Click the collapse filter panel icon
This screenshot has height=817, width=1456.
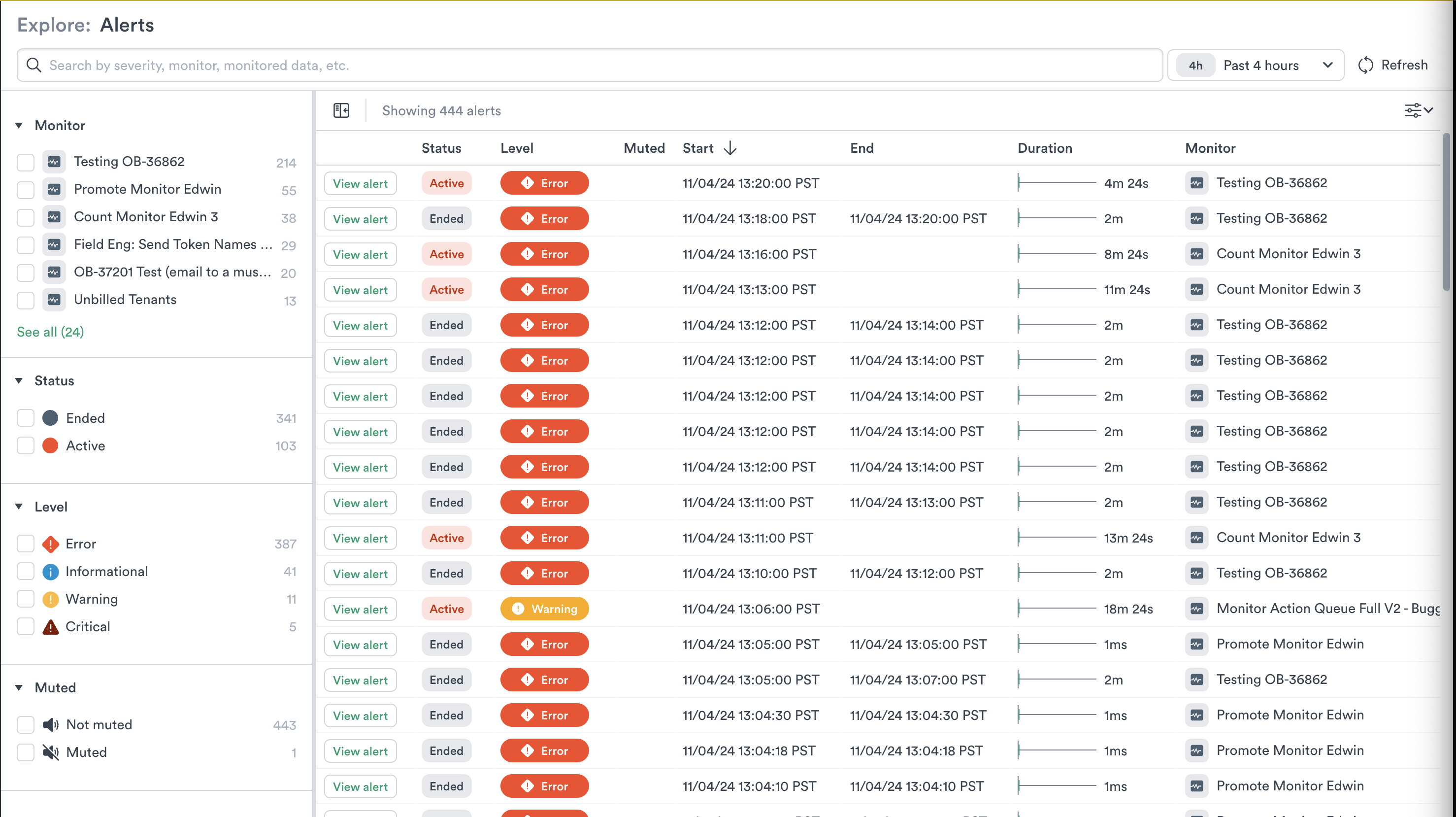click(341, 110)
